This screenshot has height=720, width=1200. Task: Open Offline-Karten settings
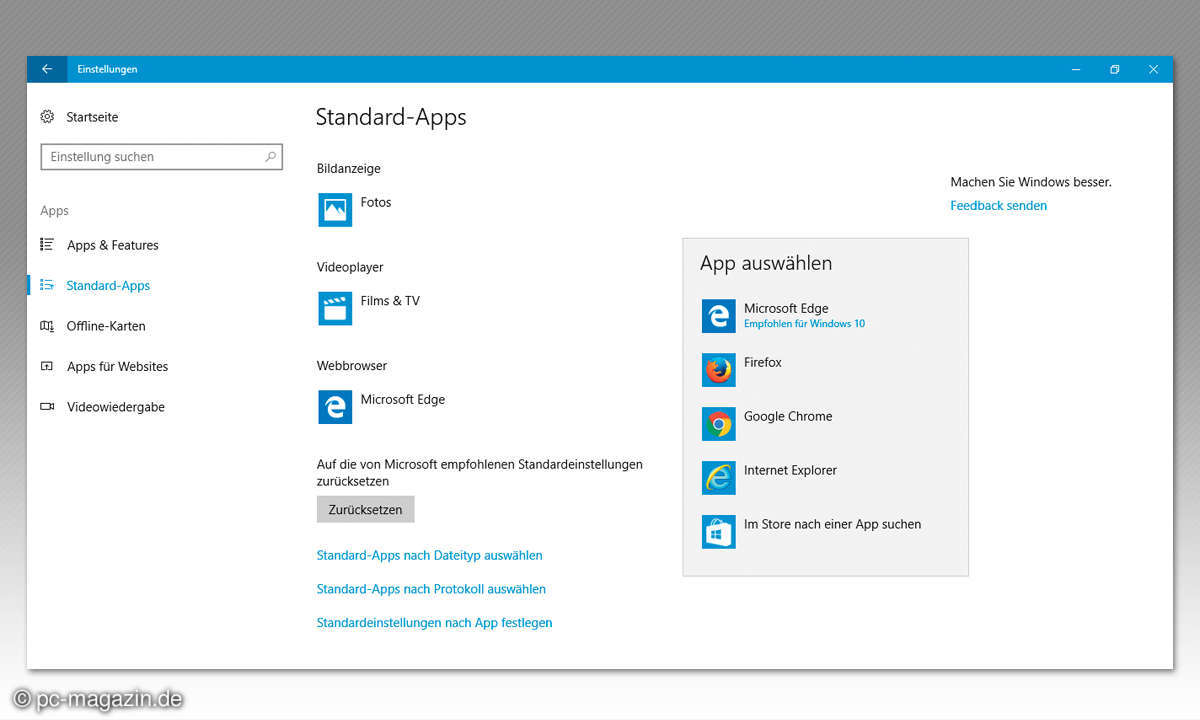click(106, 326)
